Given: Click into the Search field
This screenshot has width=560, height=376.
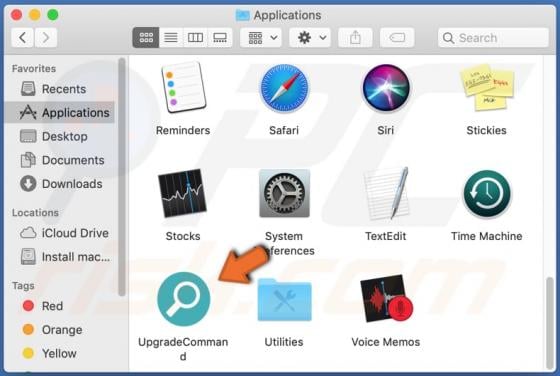Looking at the screenshot, I should [x=493, y=37].
